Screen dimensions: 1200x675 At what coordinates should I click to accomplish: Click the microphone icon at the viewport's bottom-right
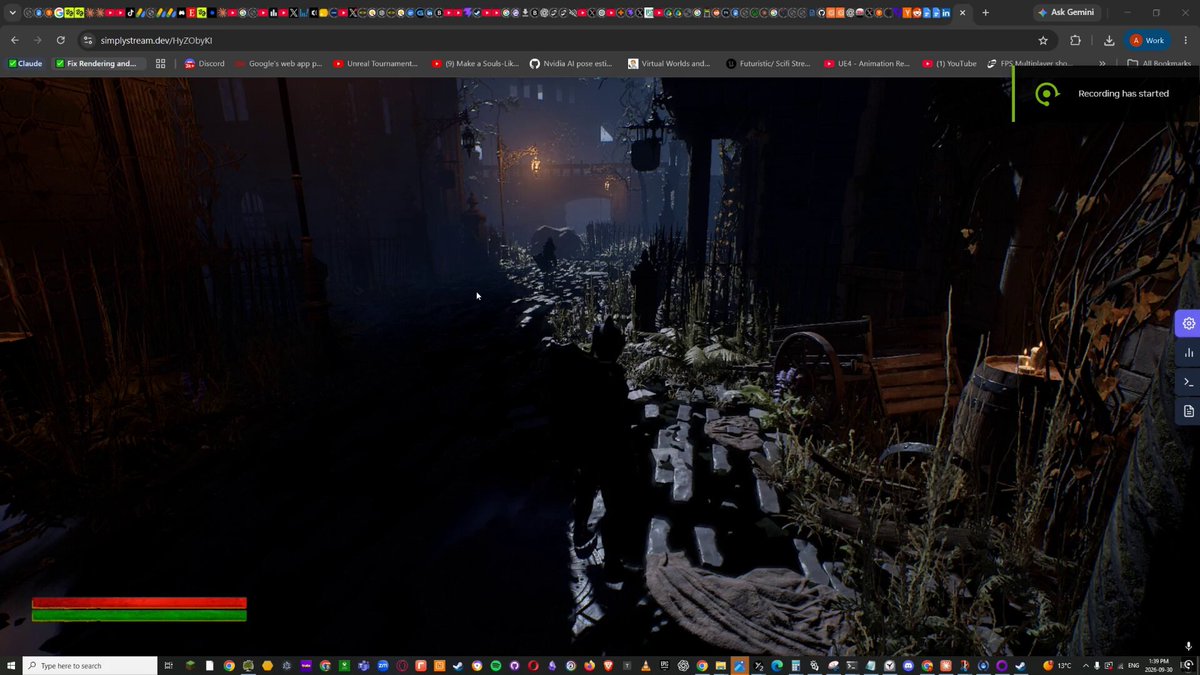pos(1187,647)
